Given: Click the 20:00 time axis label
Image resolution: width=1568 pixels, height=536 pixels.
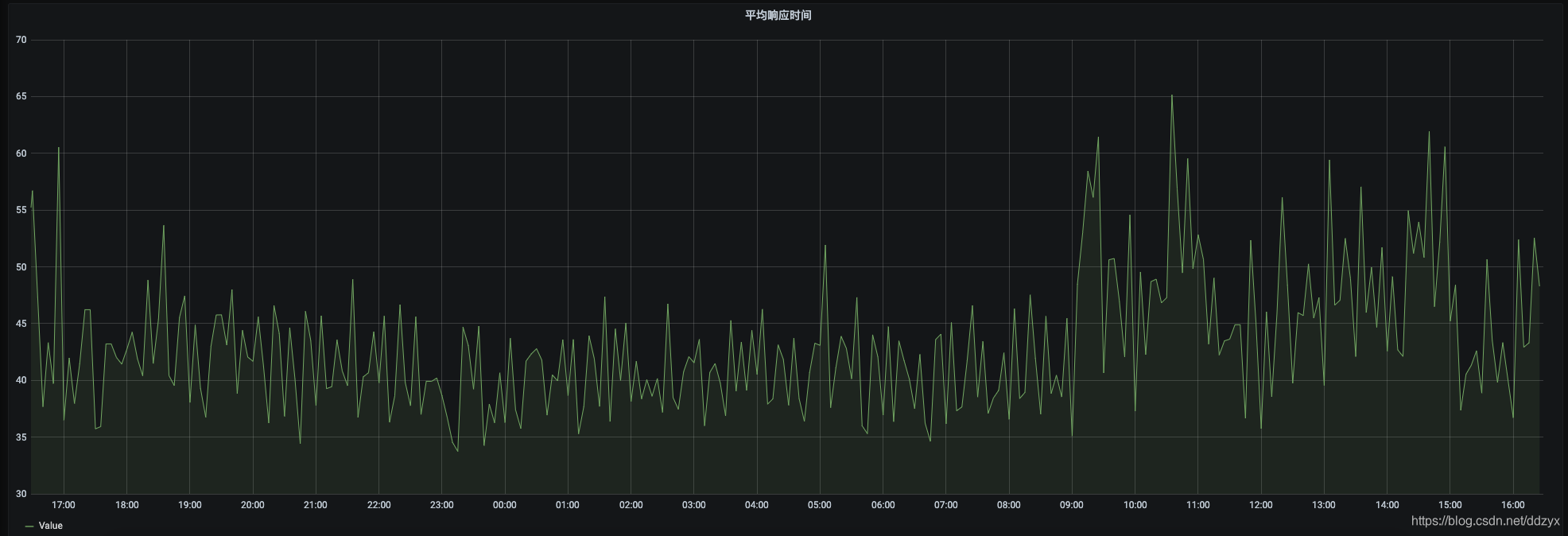Looking at the screenshot, I should (252, 505).
